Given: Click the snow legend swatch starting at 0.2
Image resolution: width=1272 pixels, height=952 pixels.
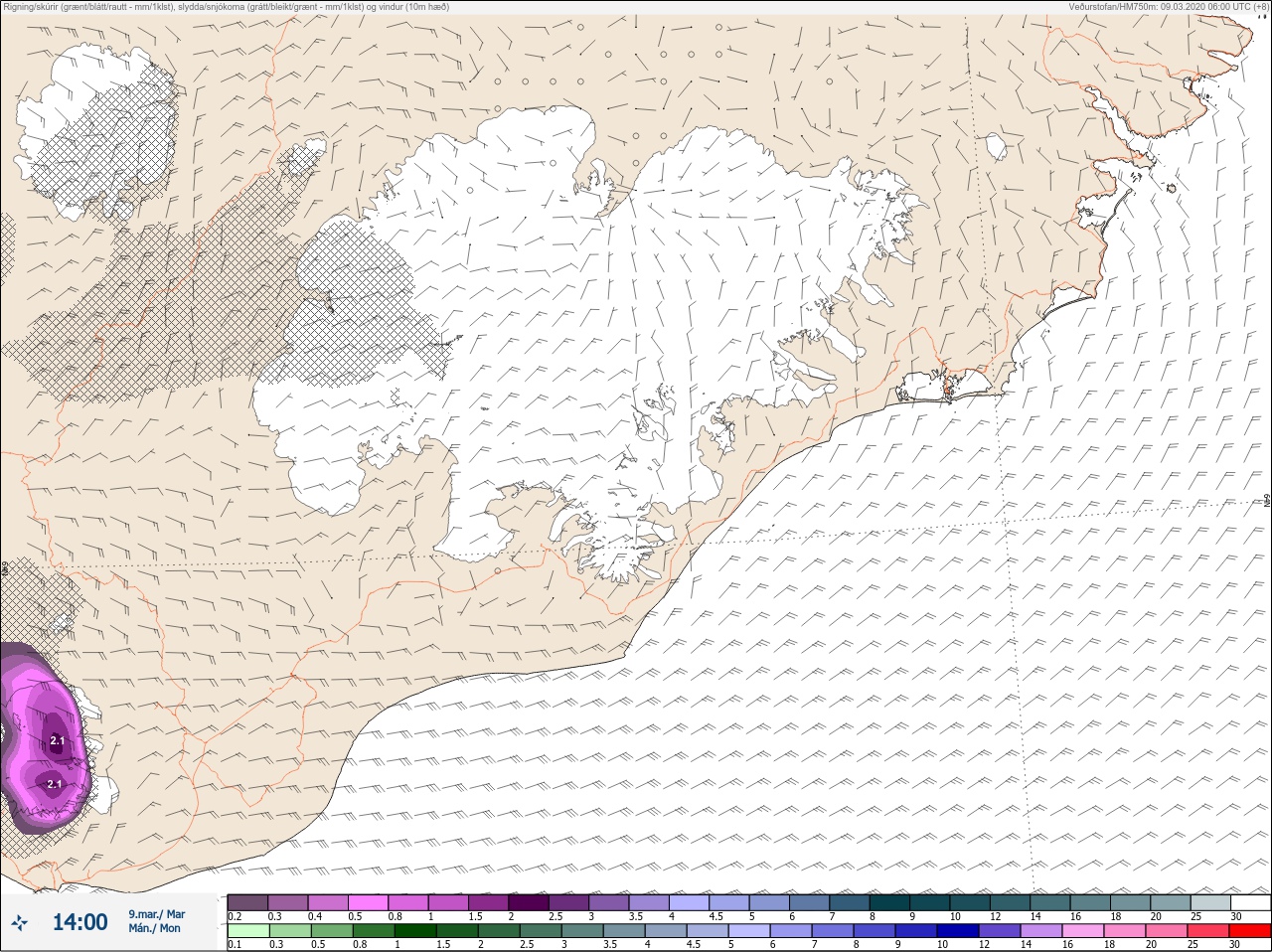Looking at the screenshot, I should [247, 902].
